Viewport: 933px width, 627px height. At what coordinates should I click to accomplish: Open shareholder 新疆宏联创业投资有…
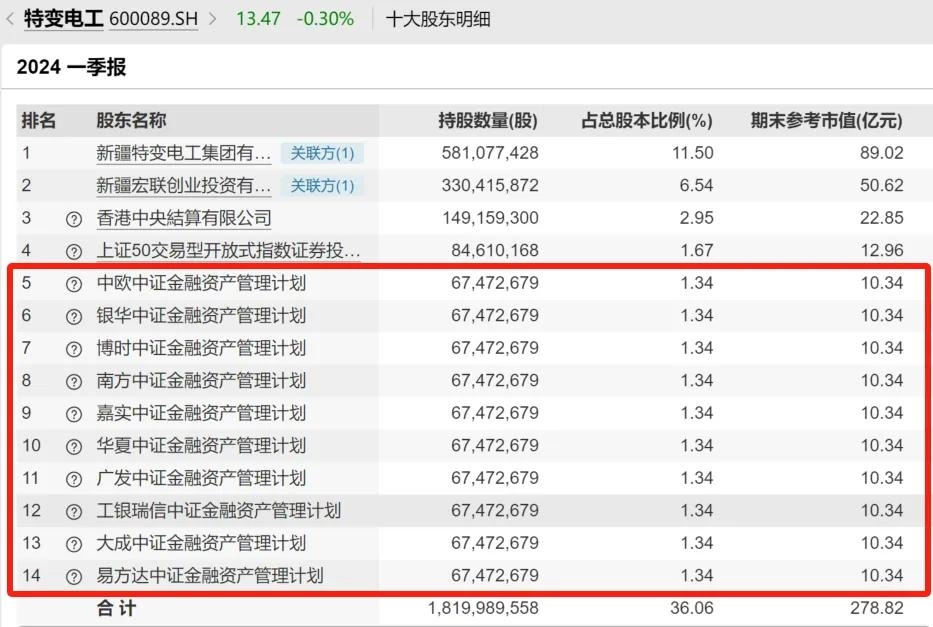tap(183, 186)
